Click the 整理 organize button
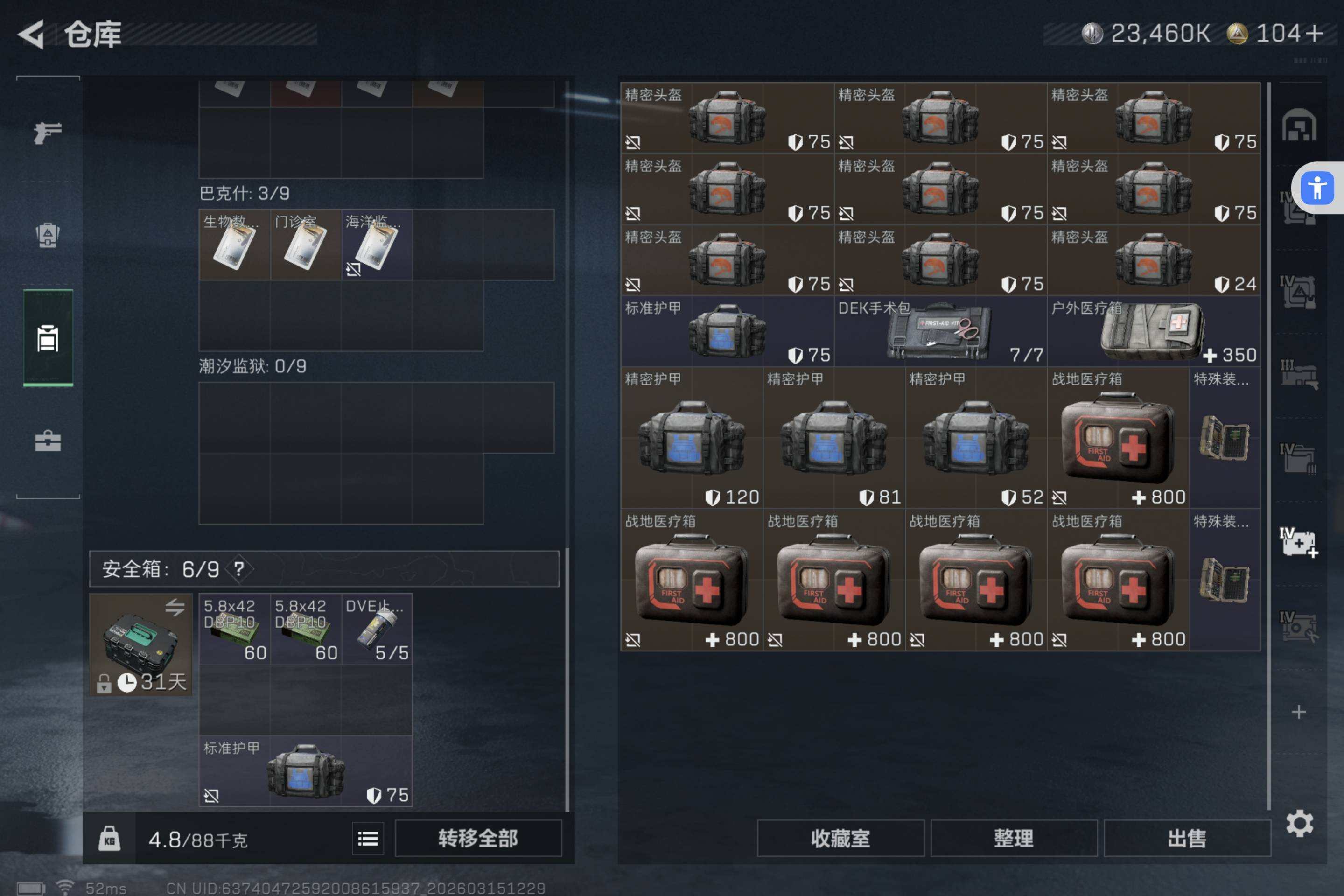This screenshot has height=896, width=1344. [x=1014, y=838]
